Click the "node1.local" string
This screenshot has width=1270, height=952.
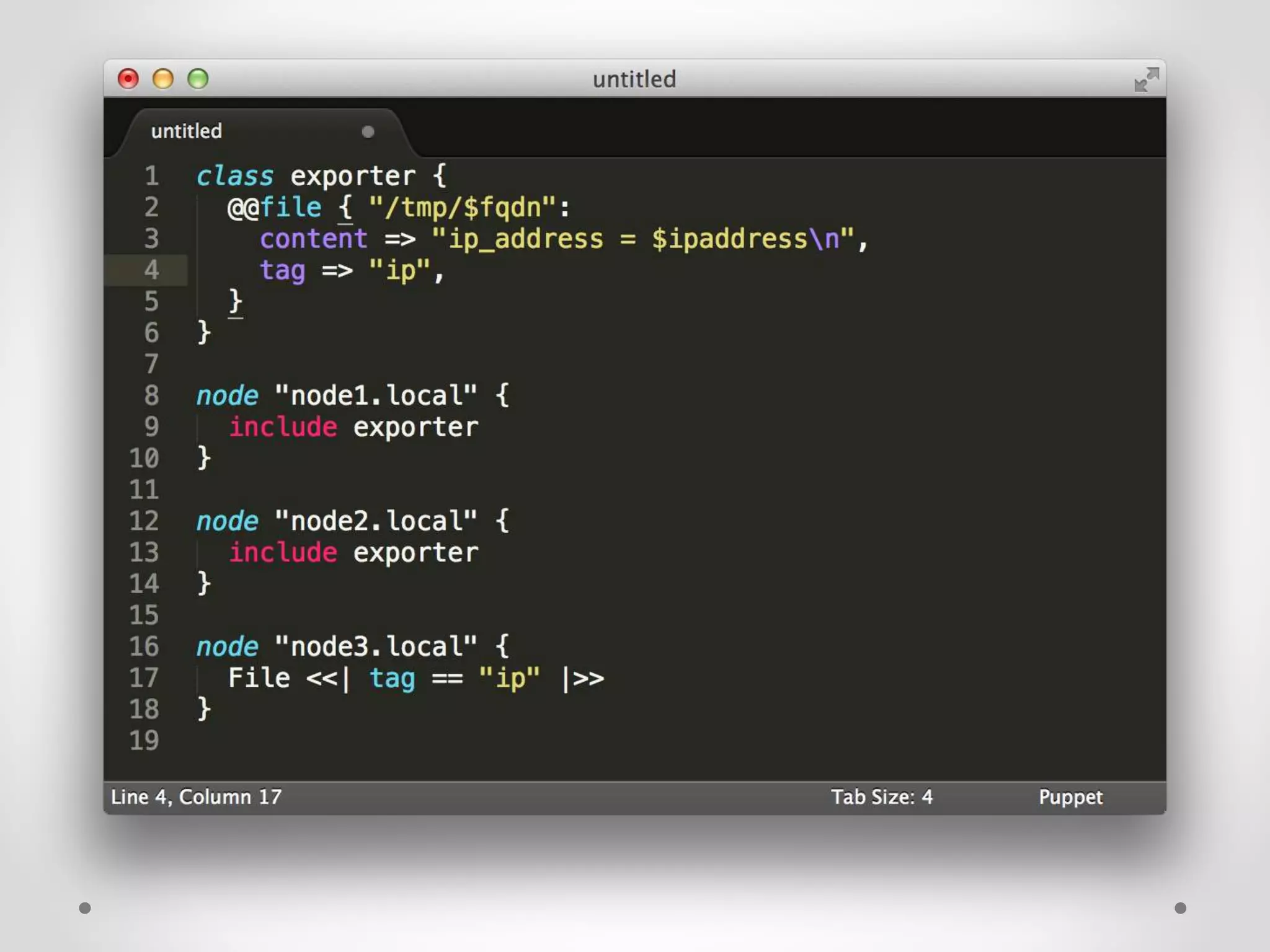point(376,395)
